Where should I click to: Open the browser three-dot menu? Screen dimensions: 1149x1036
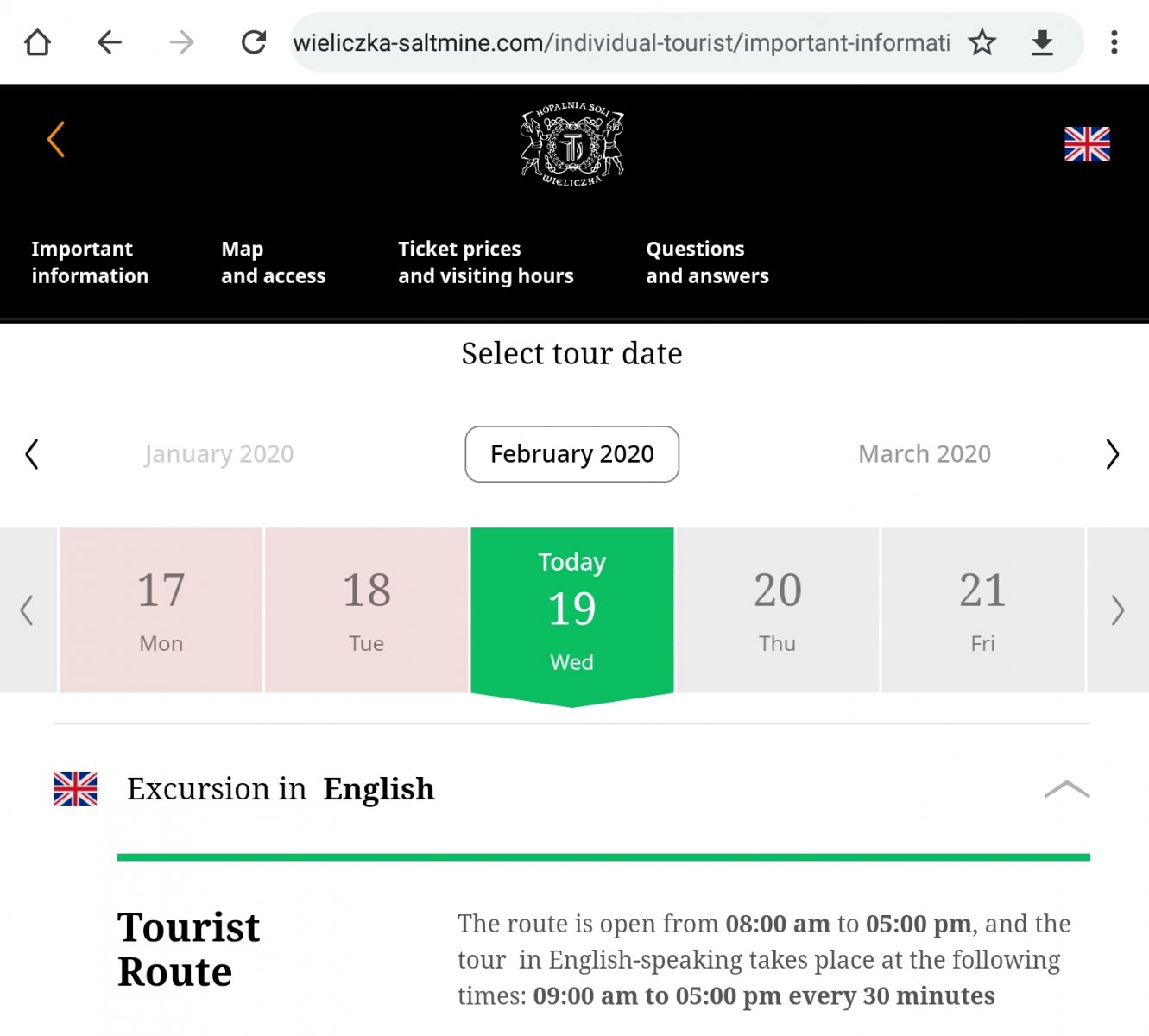click(1114, 42)
